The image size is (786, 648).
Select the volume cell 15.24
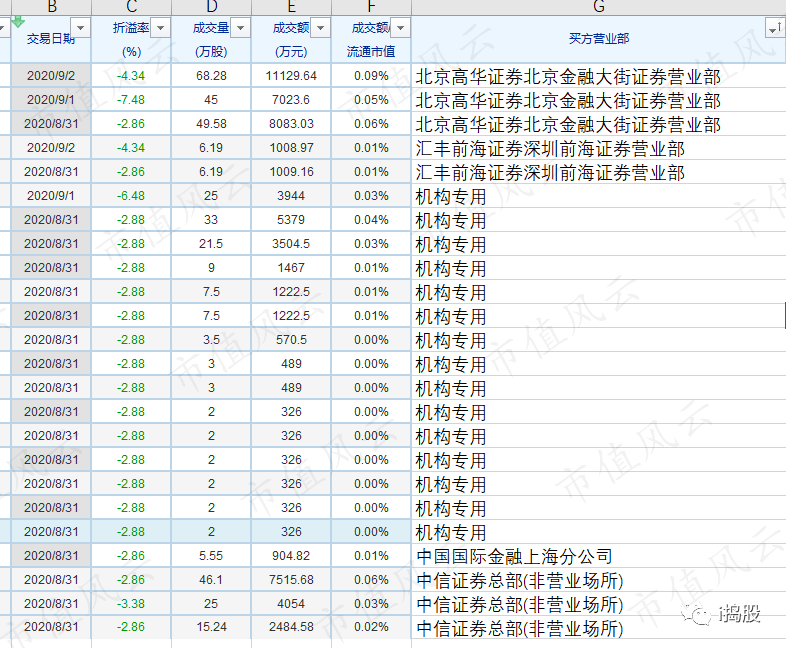[212, 627]
